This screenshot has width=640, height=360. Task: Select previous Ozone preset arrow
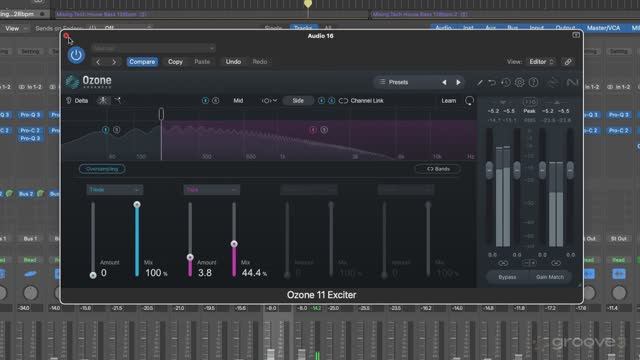pos(444,82)
